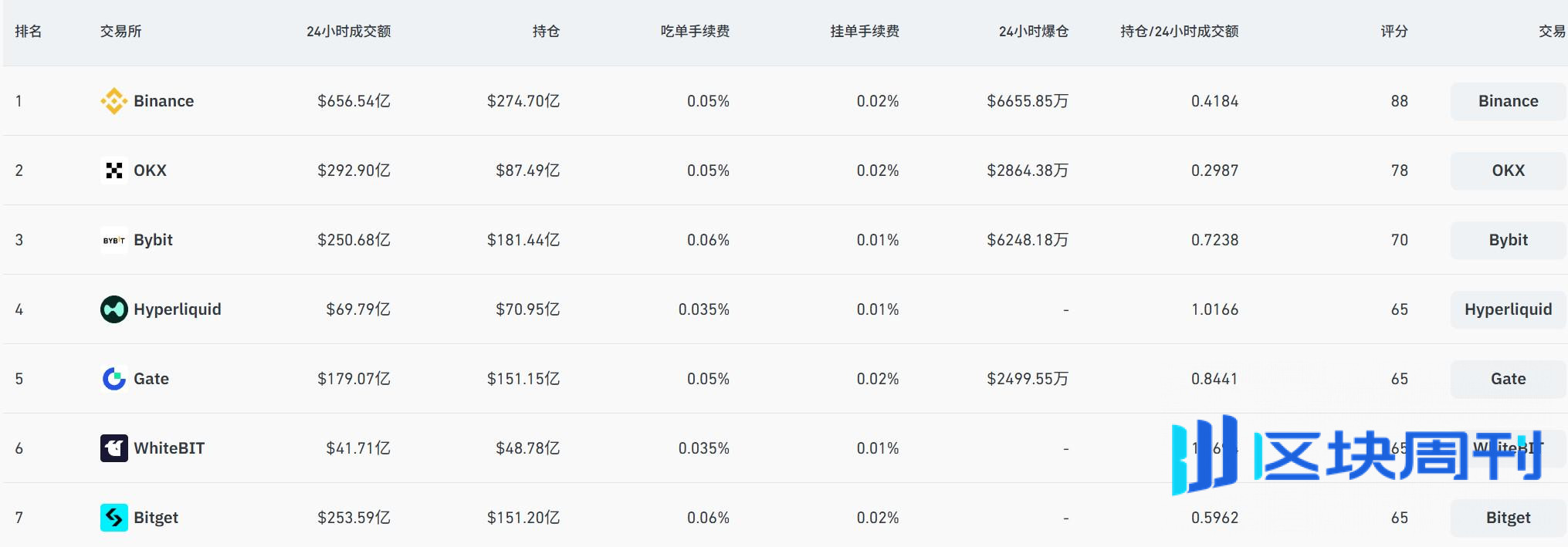Open the Gate trade button

pos(1509,379)
